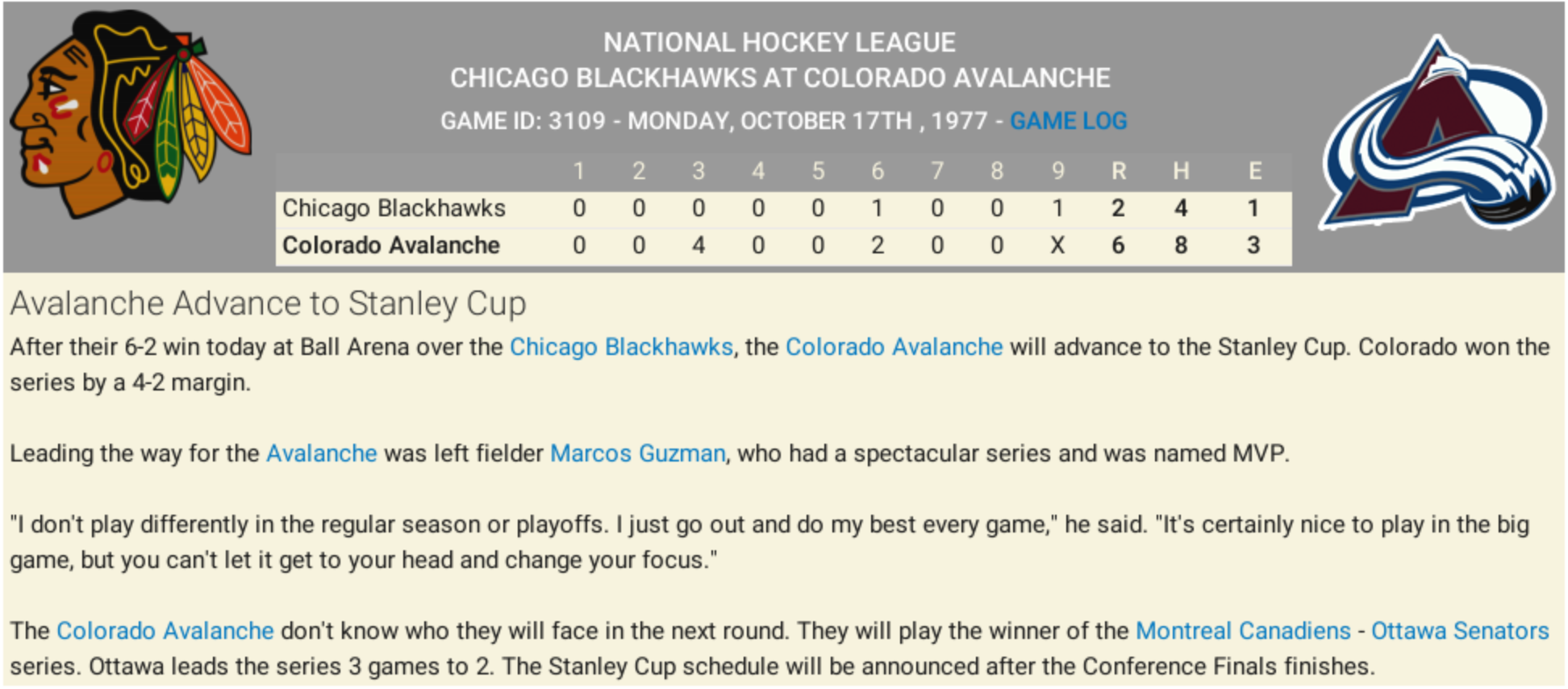Click the Colorado Avalanche logo
The image size is (1568, 689).
[1438, 134]
